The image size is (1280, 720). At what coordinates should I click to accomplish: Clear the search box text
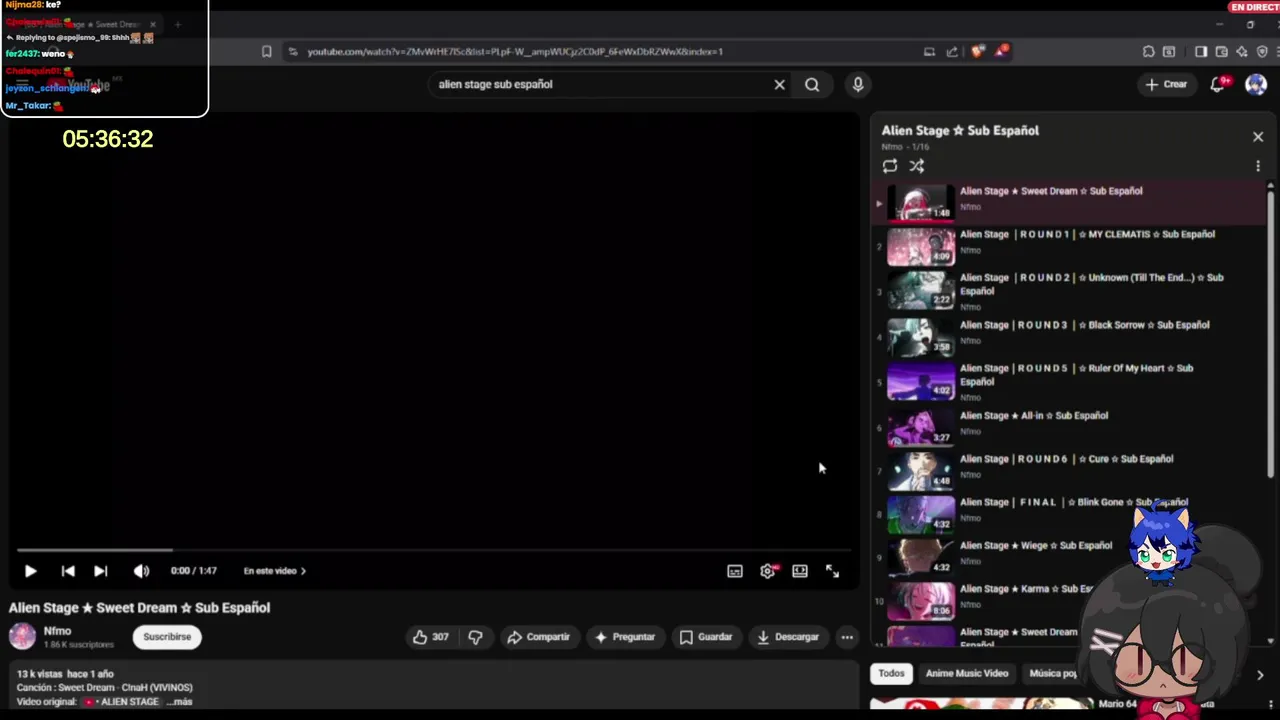click(x=780, y=85)
